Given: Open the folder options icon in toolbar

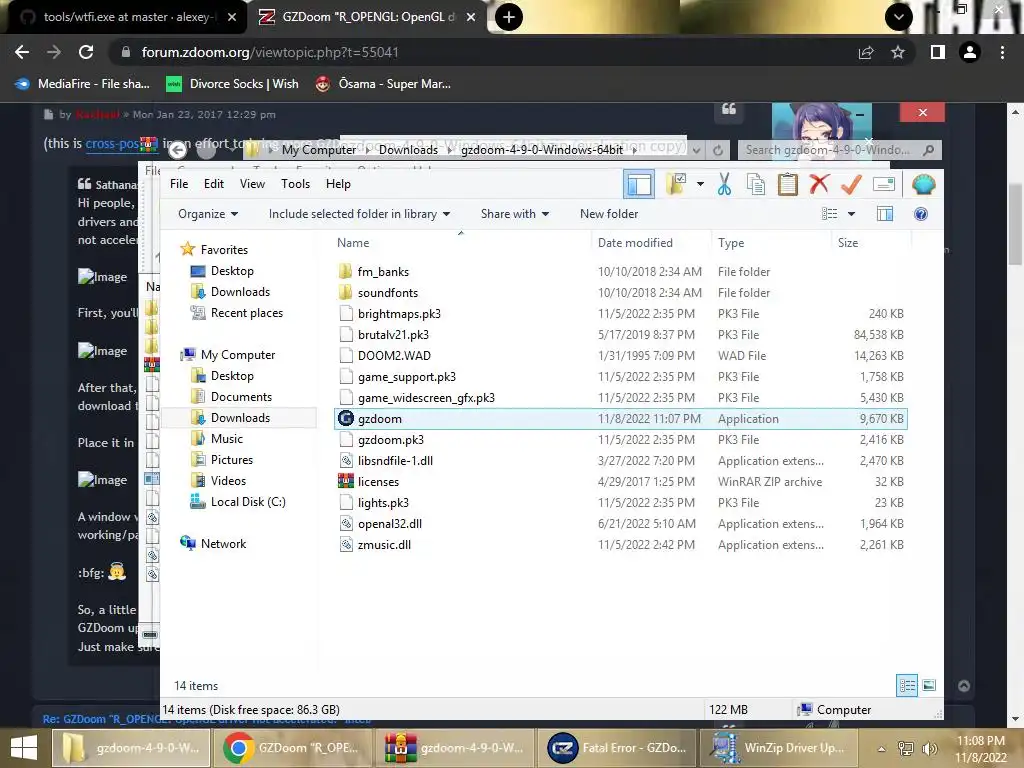Looking at the screenshot, I should [677, 184].
